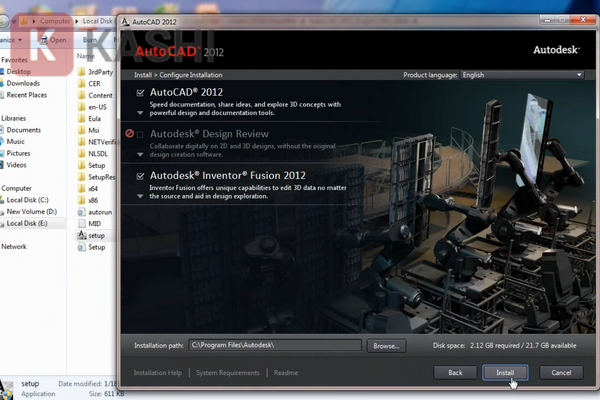
Task: Close the AutoCAD 2012 installer window
Action: (x=583, y=20)
